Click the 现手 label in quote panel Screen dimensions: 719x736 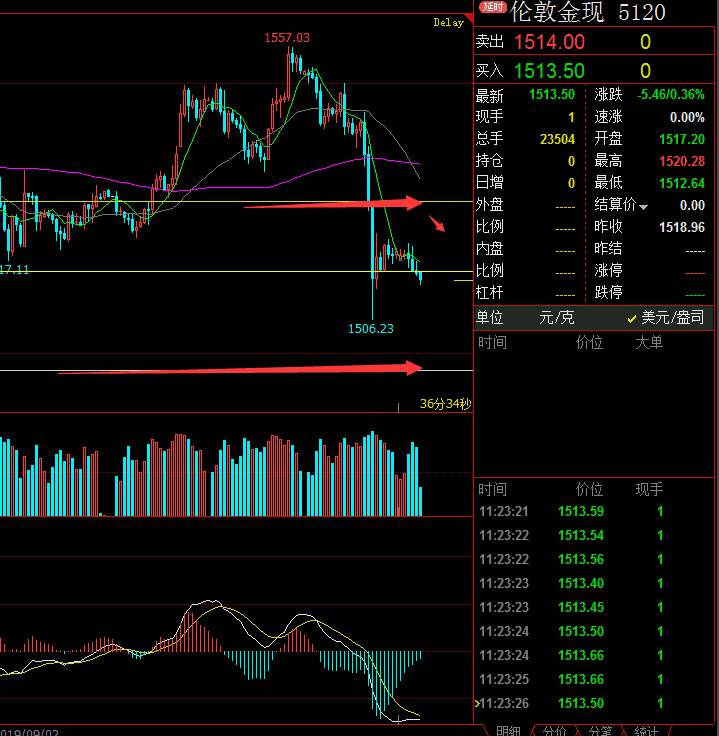coord(489,116)
